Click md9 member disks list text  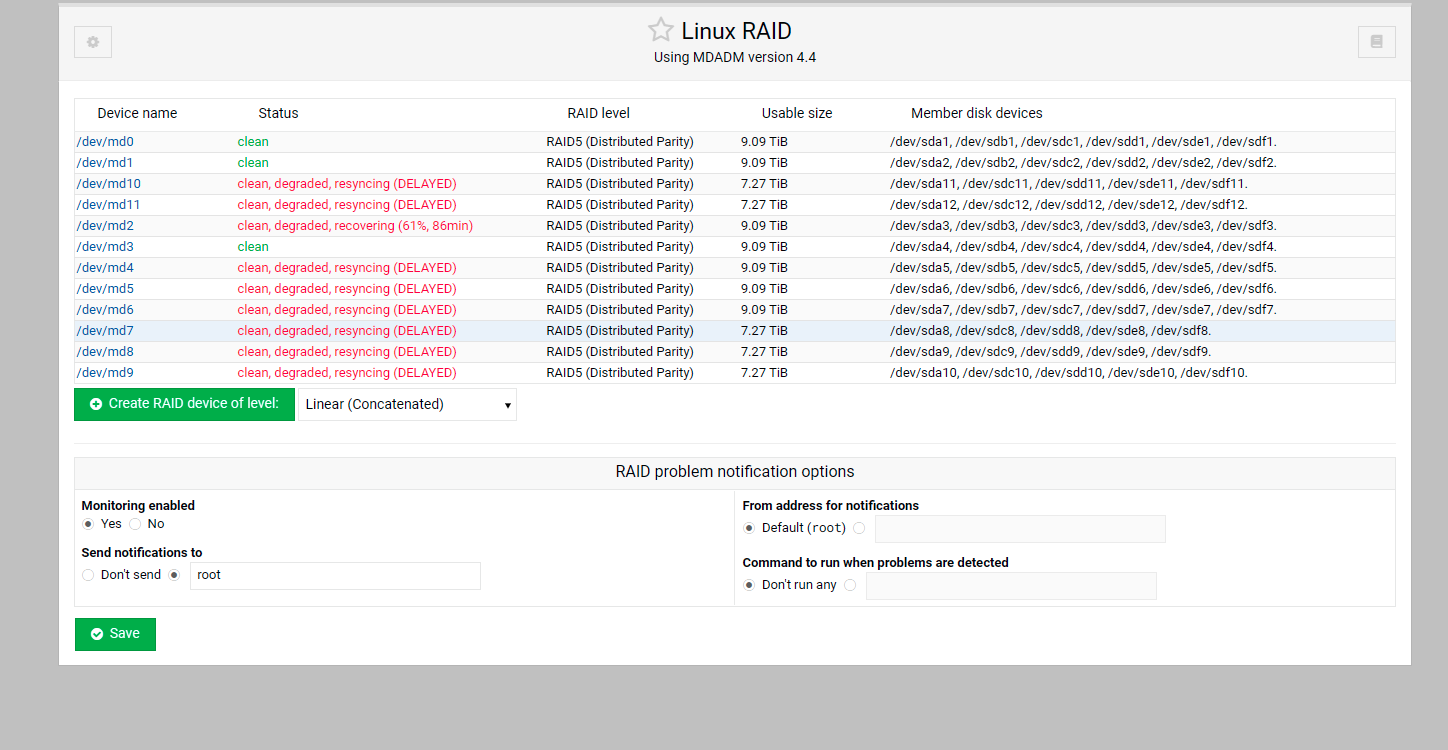pyautogui.click(x=1069, y=373)
